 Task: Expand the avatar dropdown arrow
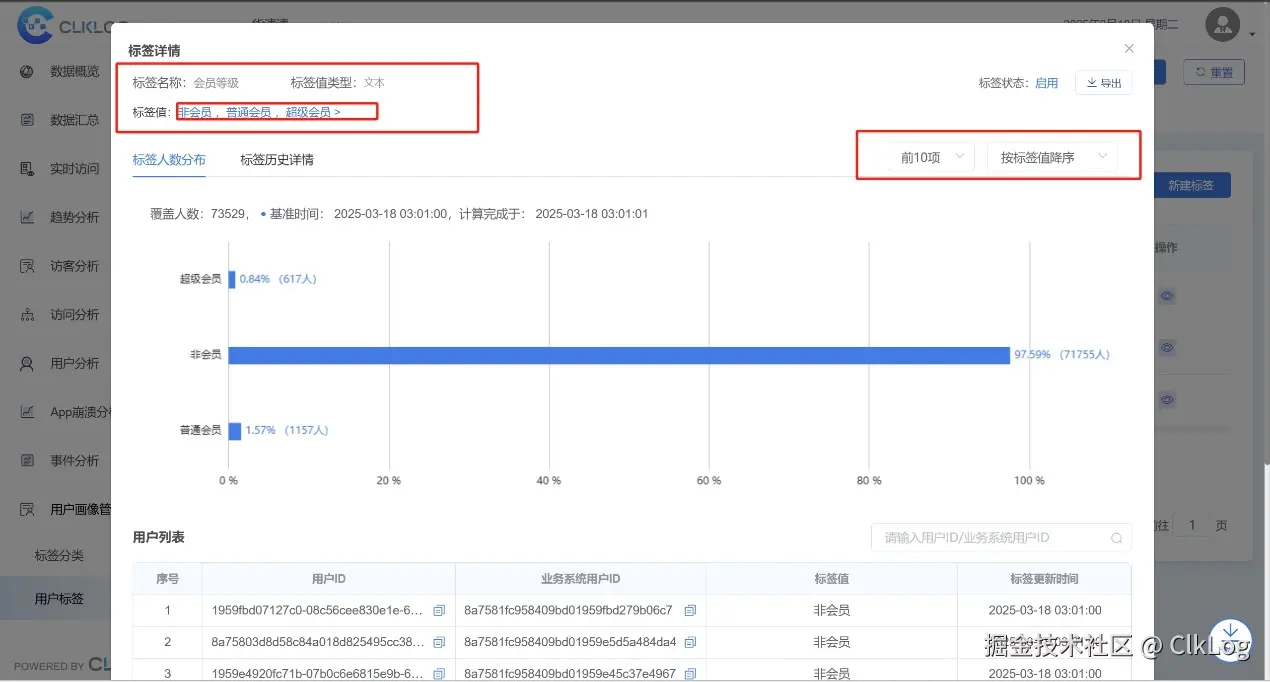(1252, 34)
